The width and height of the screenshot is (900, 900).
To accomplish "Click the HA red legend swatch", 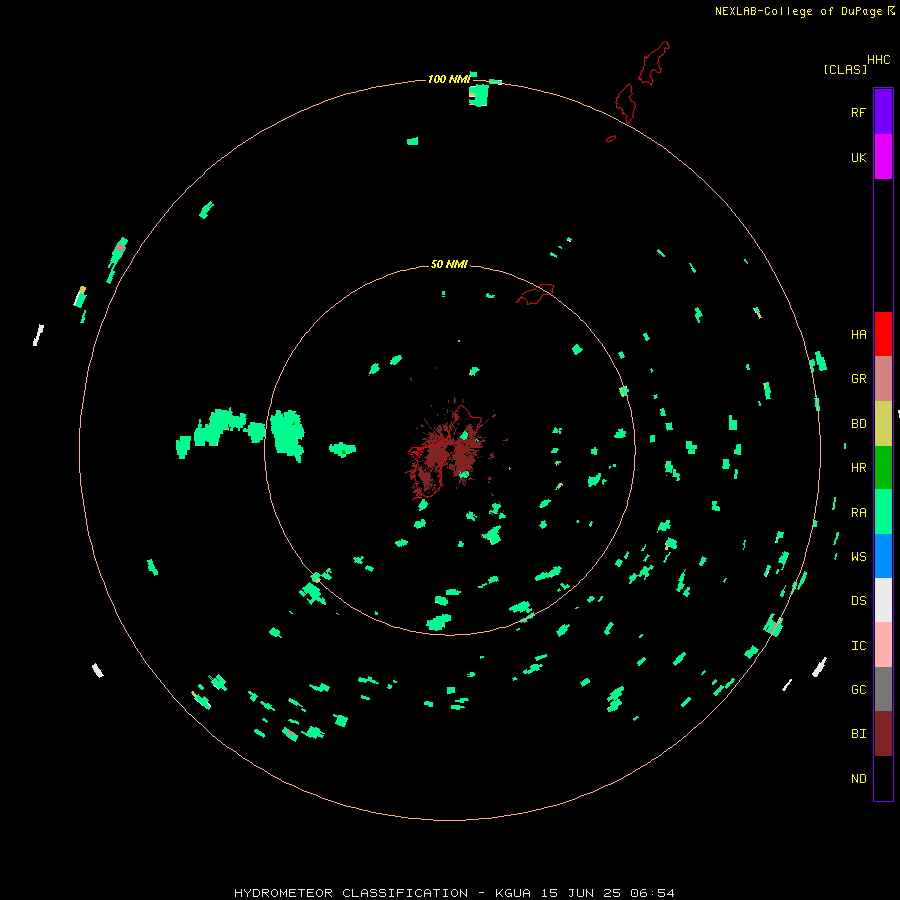I will 883,334.
